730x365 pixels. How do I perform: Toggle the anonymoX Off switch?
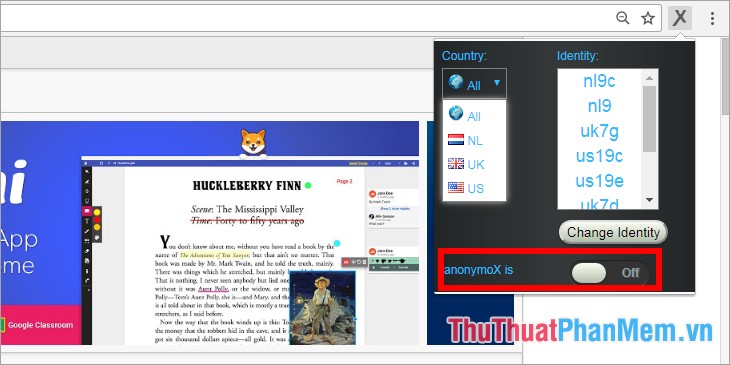point(608,273)
